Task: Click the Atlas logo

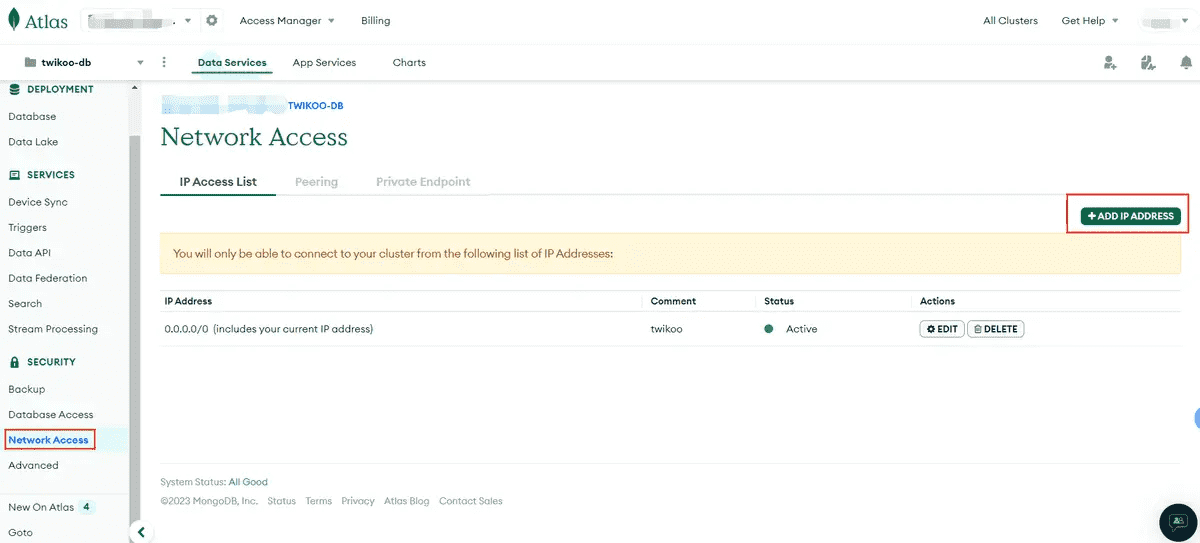Action: (x=38, y=20)
